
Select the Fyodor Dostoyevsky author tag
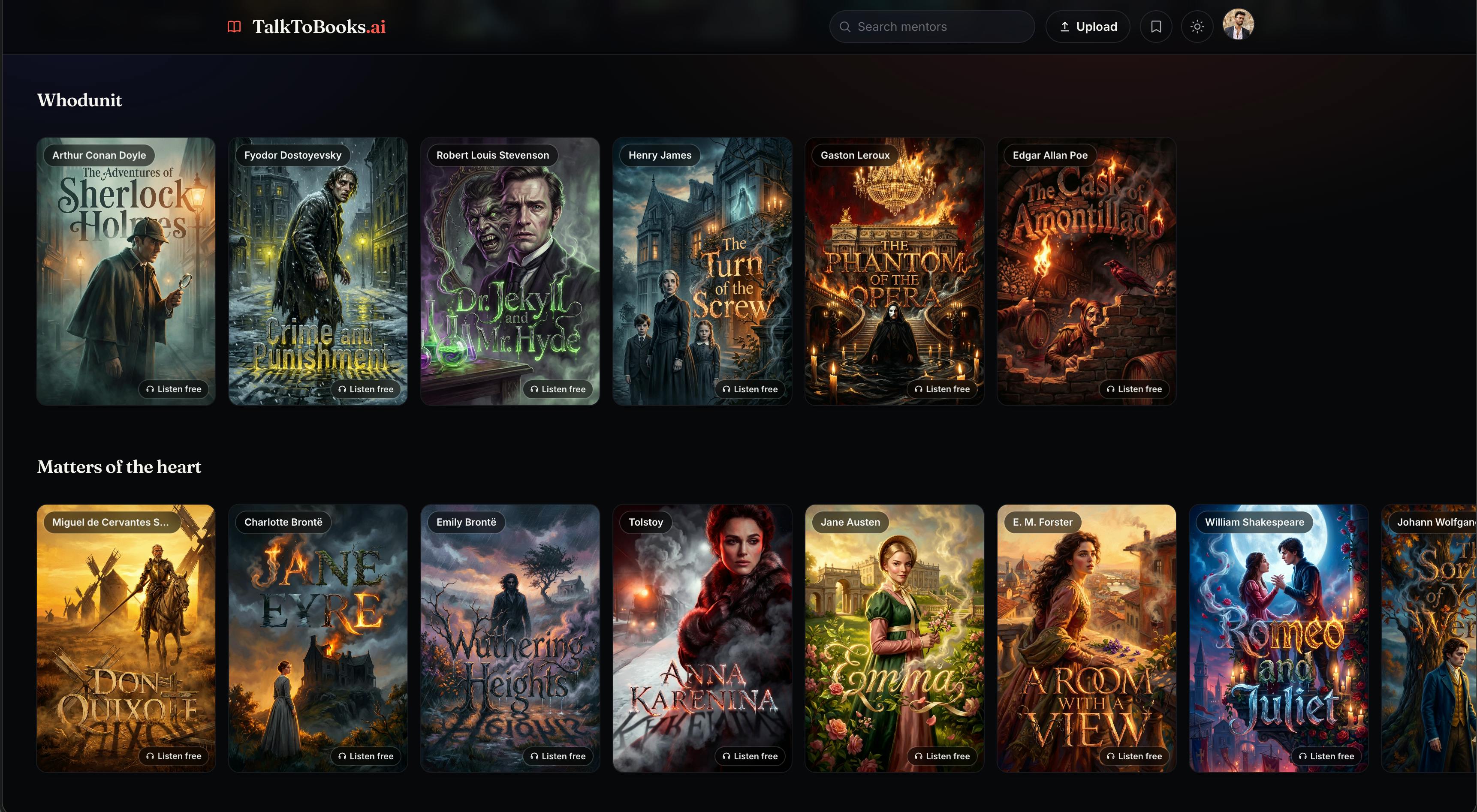pos(293,155)
